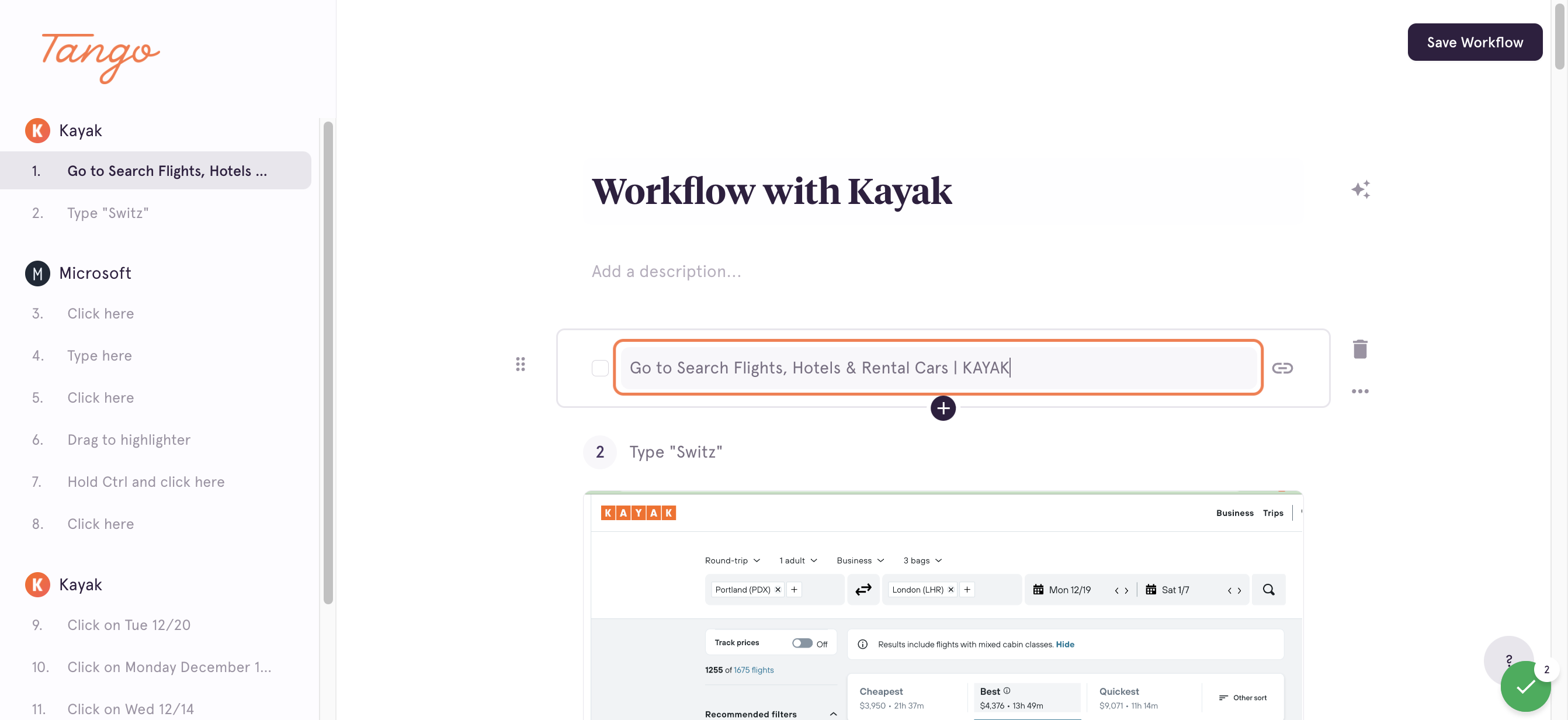The height and width of the screenshot is (720, 1568).
Task: Grab the six-dot drag handle of step 1
Action: [520, 364]
